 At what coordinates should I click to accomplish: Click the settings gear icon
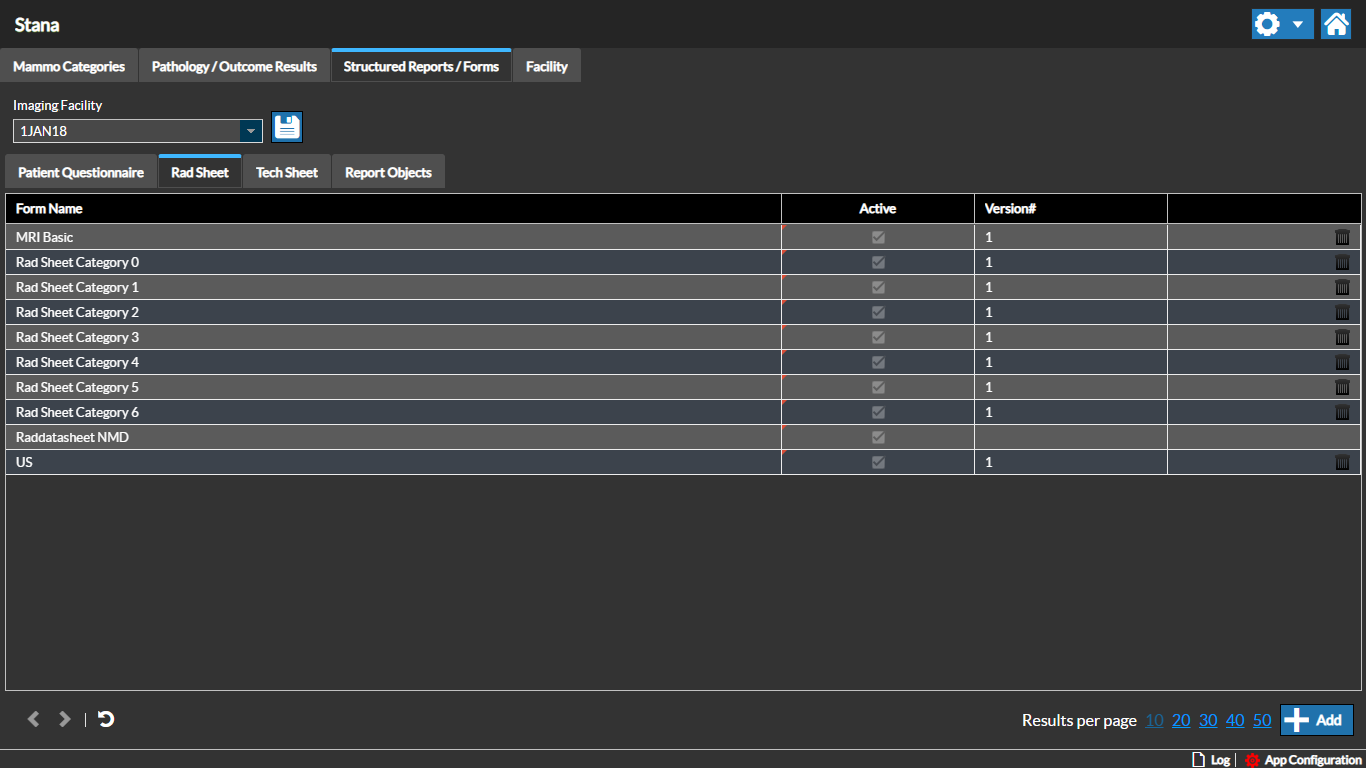pyautogui.click(x=1267, y=24)
